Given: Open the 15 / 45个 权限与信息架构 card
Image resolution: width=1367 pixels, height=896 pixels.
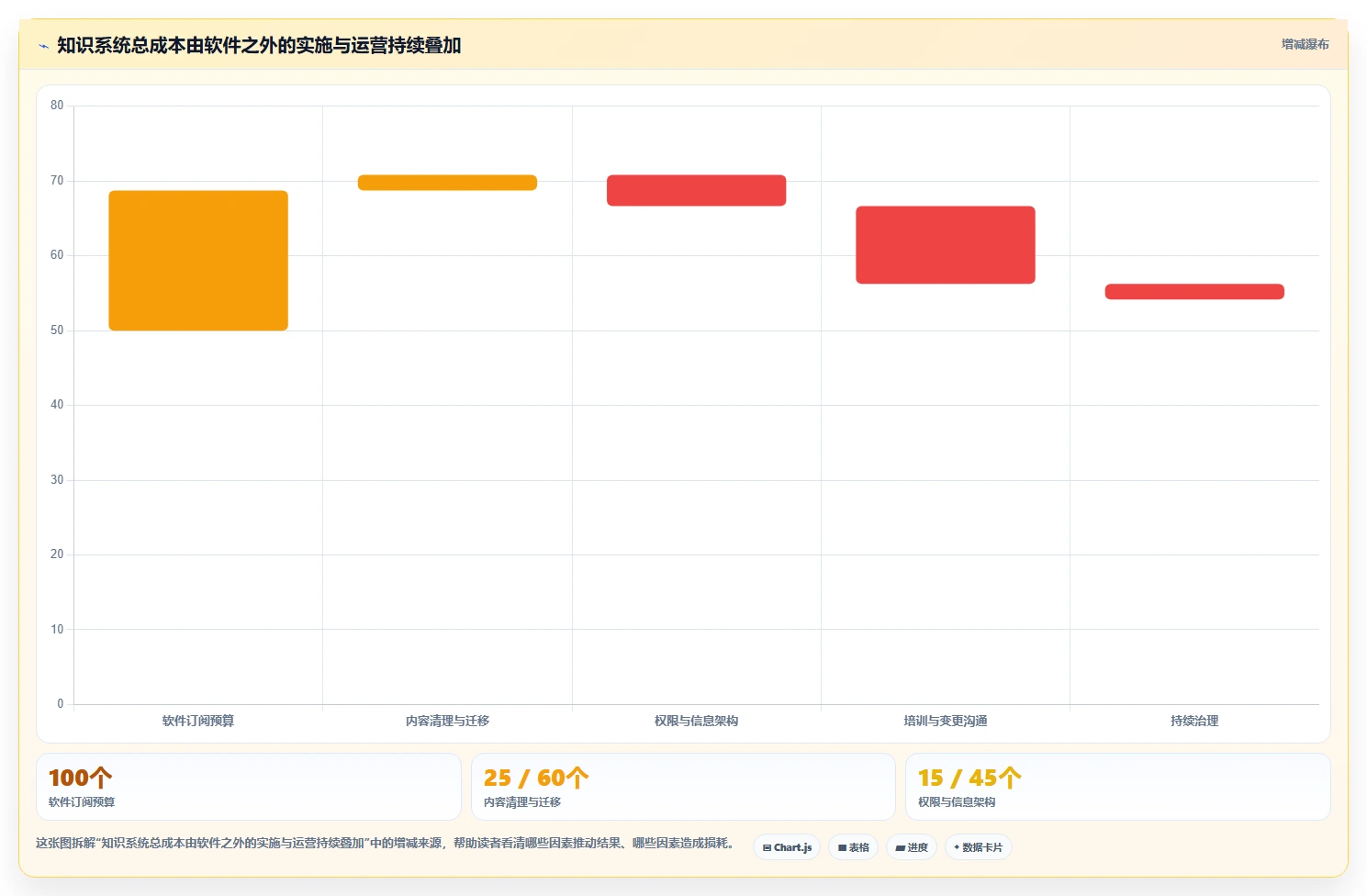Looking at the screenshot, I should tap(1117, 787).
